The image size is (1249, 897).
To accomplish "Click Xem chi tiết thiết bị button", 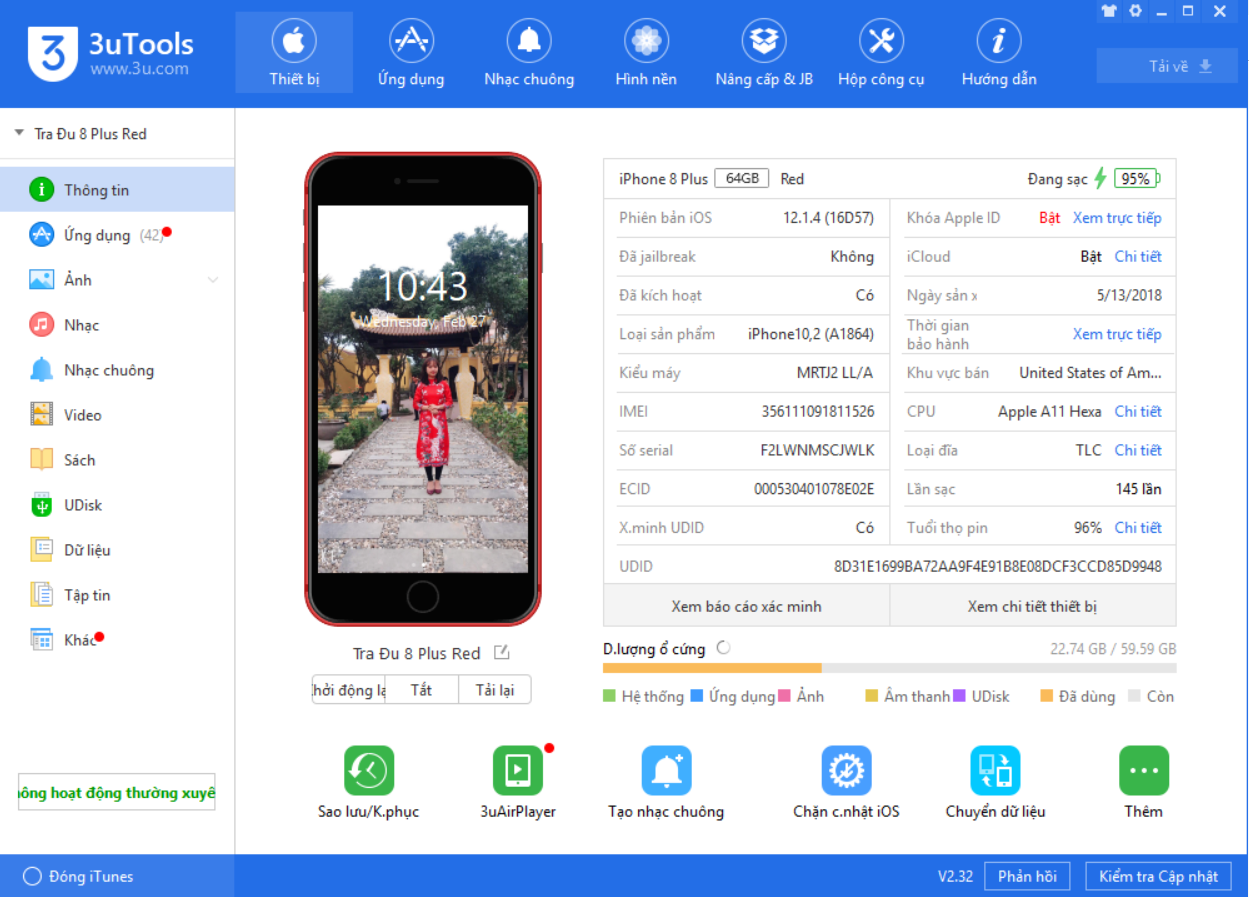I will tap(1033, 606).
